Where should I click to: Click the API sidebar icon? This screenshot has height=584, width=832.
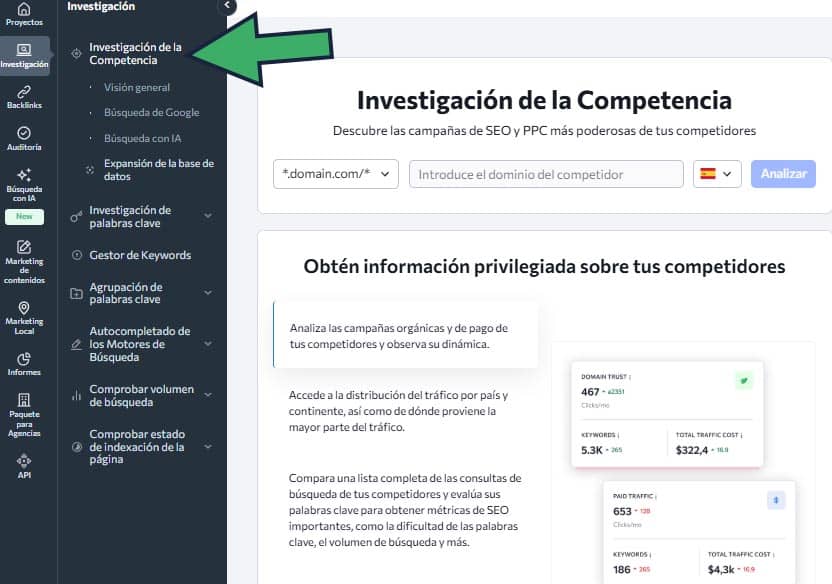[24, 466]
